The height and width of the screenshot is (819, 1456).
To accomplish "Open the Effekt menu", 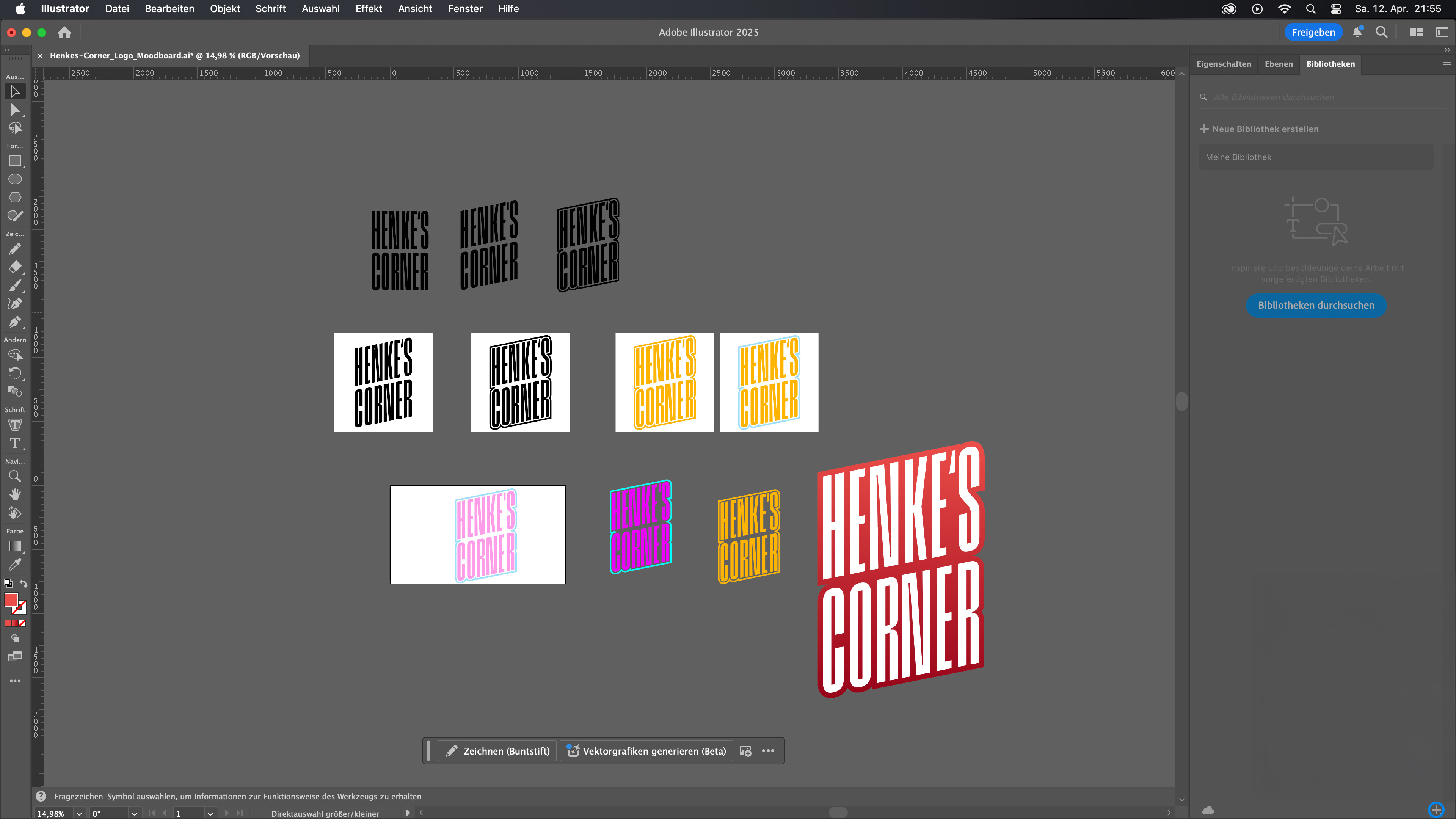I will click(x=369, y=8).
